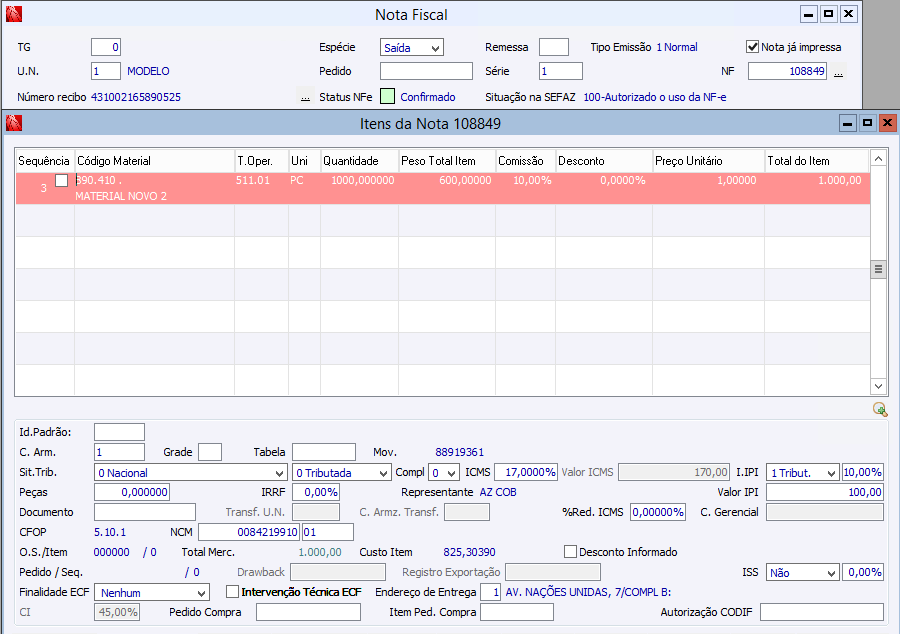Click the green Status NFe indicator box
Screen dimensions: 900x634
pos(387,97)
